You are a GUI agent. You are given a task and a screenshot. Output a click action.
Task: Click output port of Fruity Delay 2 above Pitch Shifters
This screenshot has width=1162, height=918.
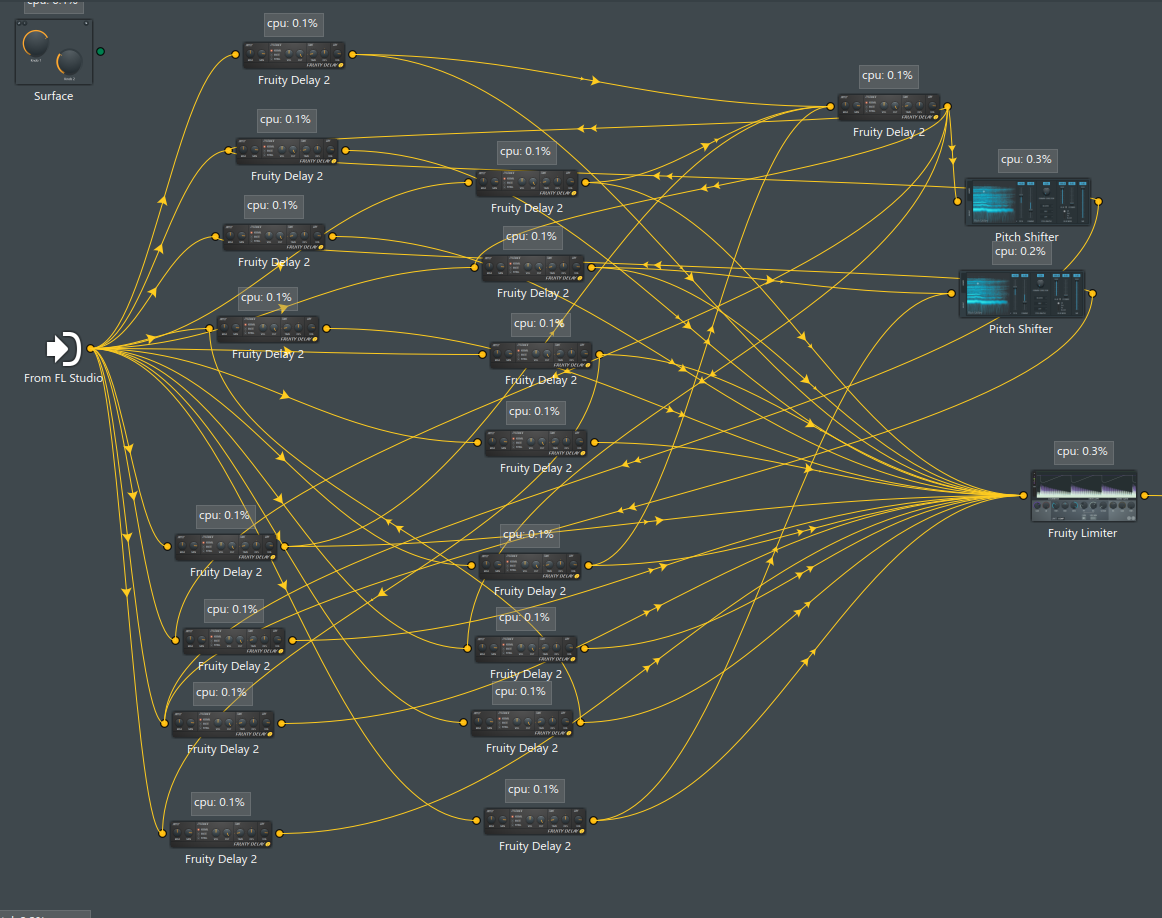pos(947,107)
